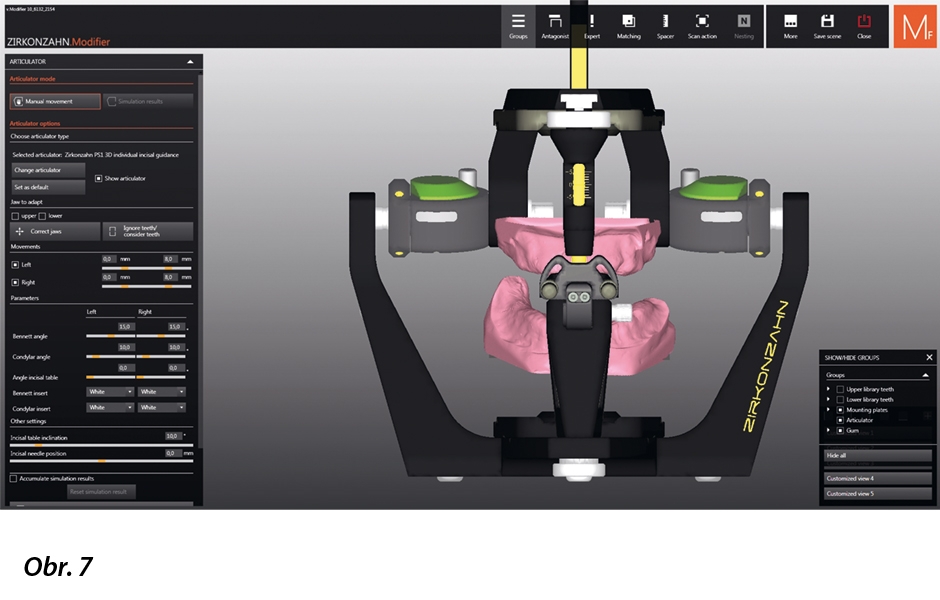The width and height of the screenshot is (940, 600).
Task: Adjust the right Bennett angle slider
Action: click(x=161, y=336)
